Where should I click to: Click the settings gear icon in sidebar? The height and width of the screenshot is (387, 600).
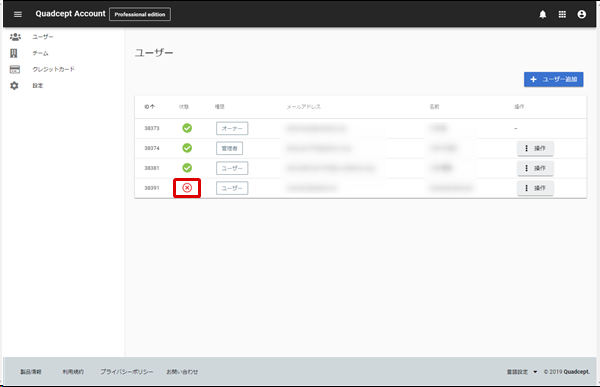click(x=14, y=85)
